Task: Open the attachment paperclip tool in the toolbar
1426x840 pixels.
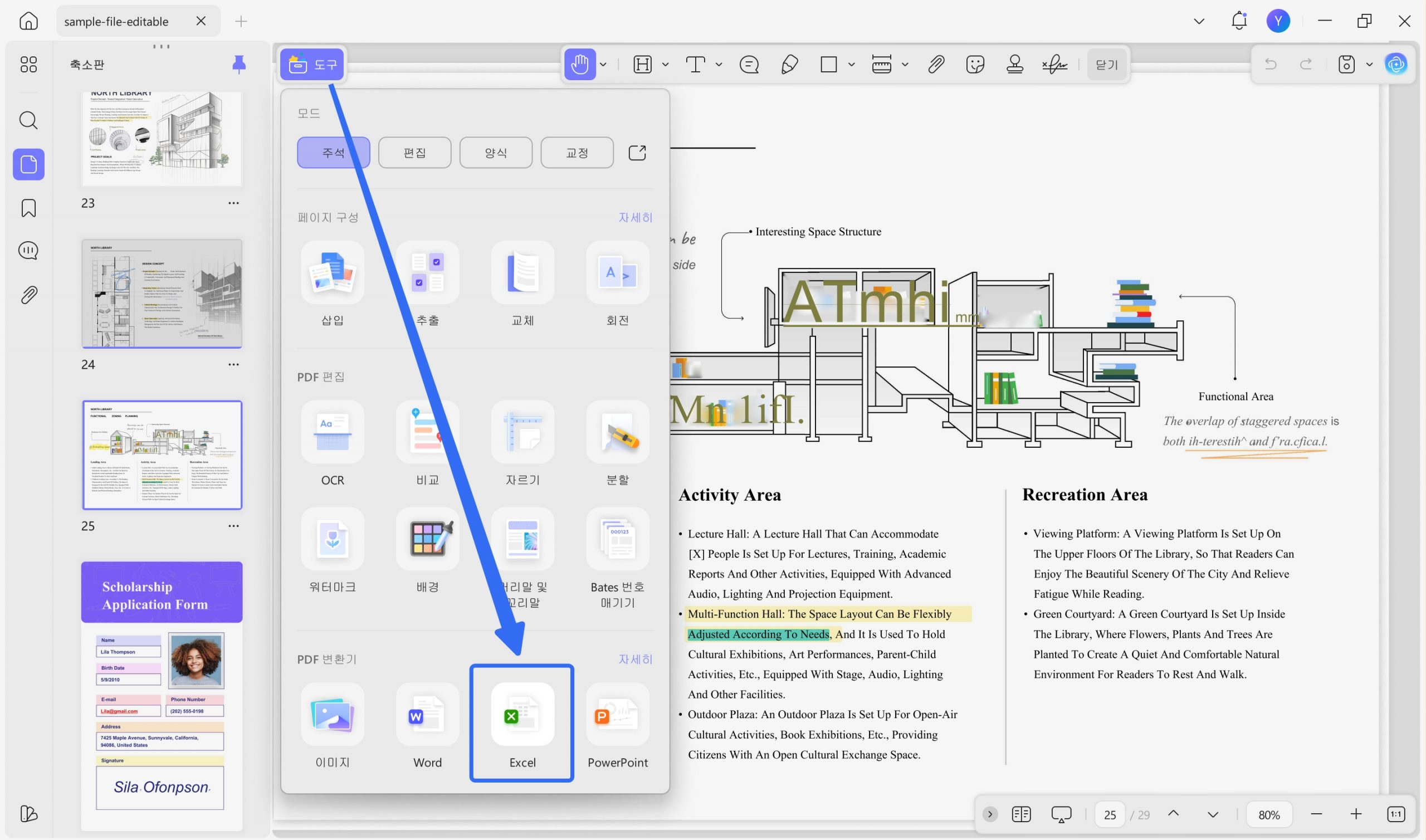Action: (x=936, y=65)
